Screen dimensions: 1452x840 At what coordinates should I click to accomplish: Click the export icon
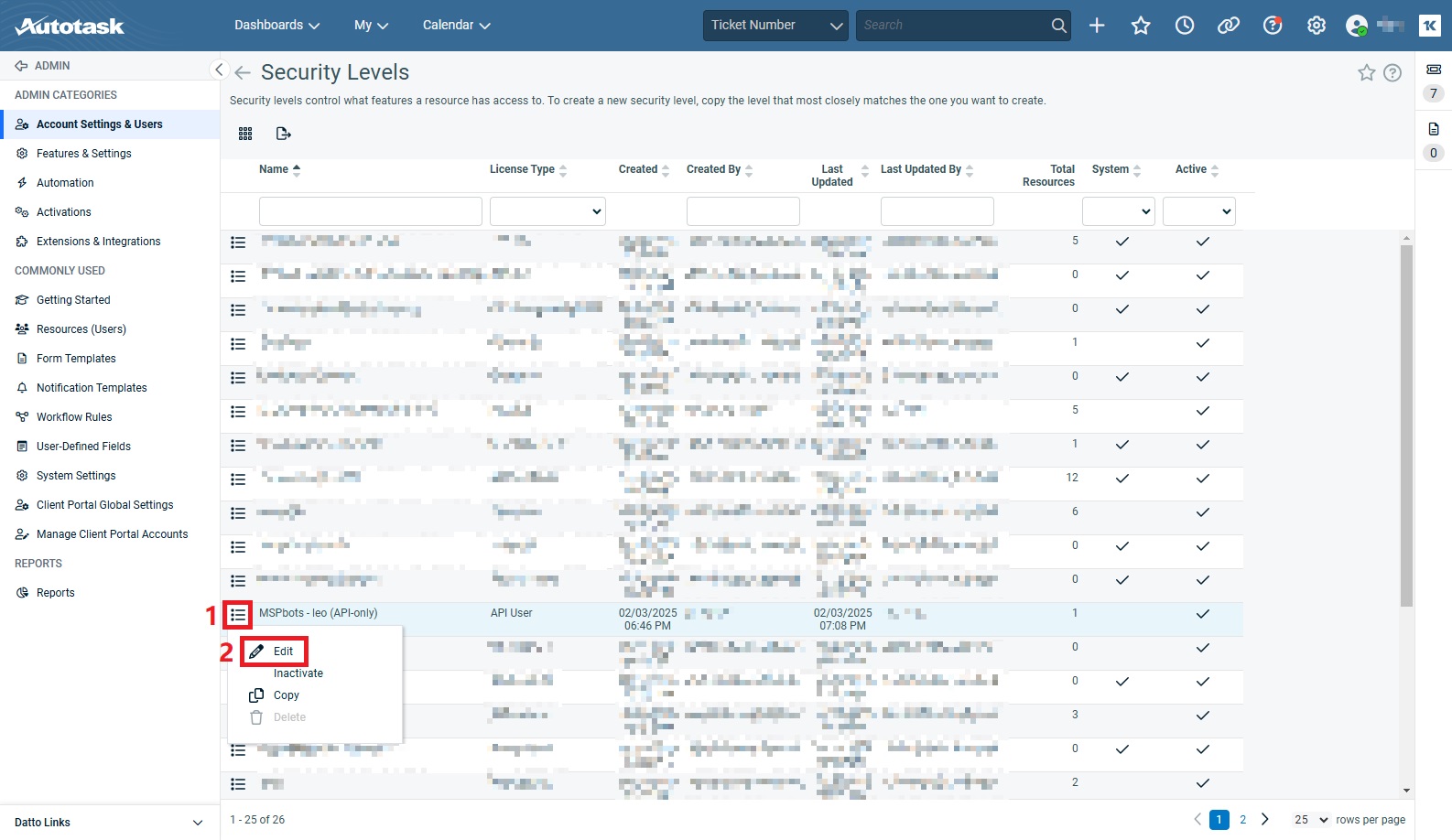pos(284,134)
